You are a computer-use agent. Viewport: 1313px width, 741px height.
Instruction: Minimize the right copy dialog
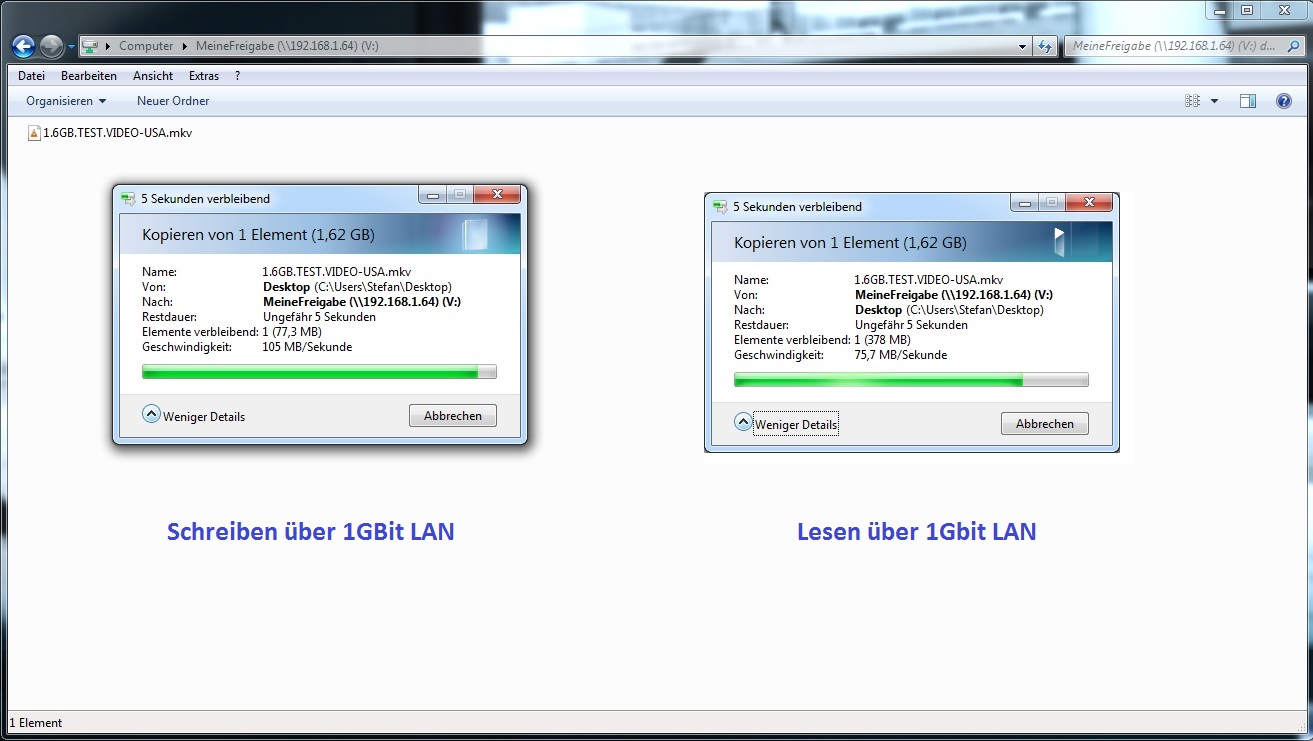click(1024, 203)
